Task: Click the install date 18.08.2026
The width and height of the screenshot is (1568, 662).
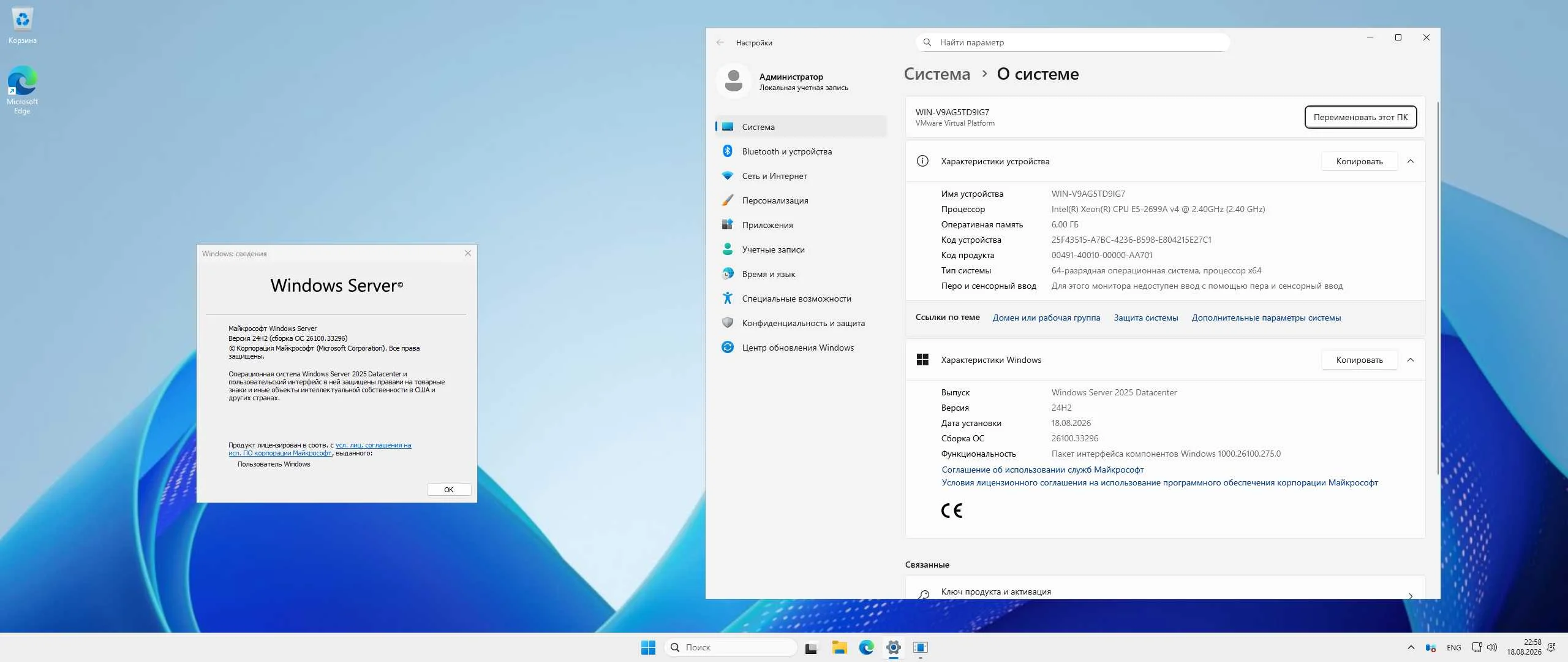Action: point(1071,423)
